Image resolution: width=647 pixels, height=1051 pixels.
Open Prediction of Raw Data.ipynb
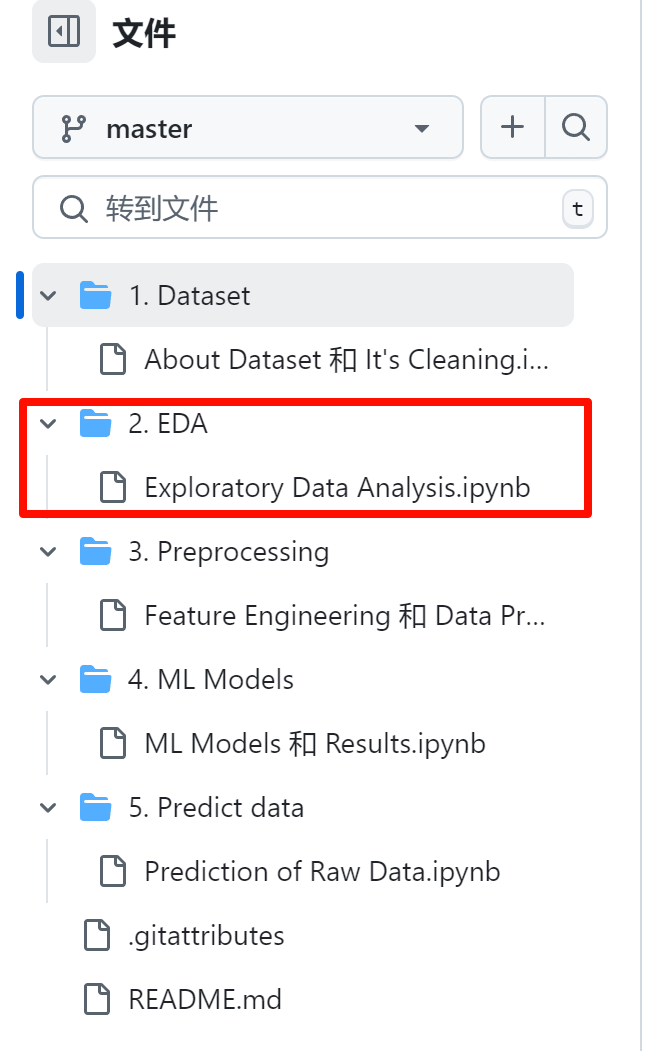click(321, 872)
